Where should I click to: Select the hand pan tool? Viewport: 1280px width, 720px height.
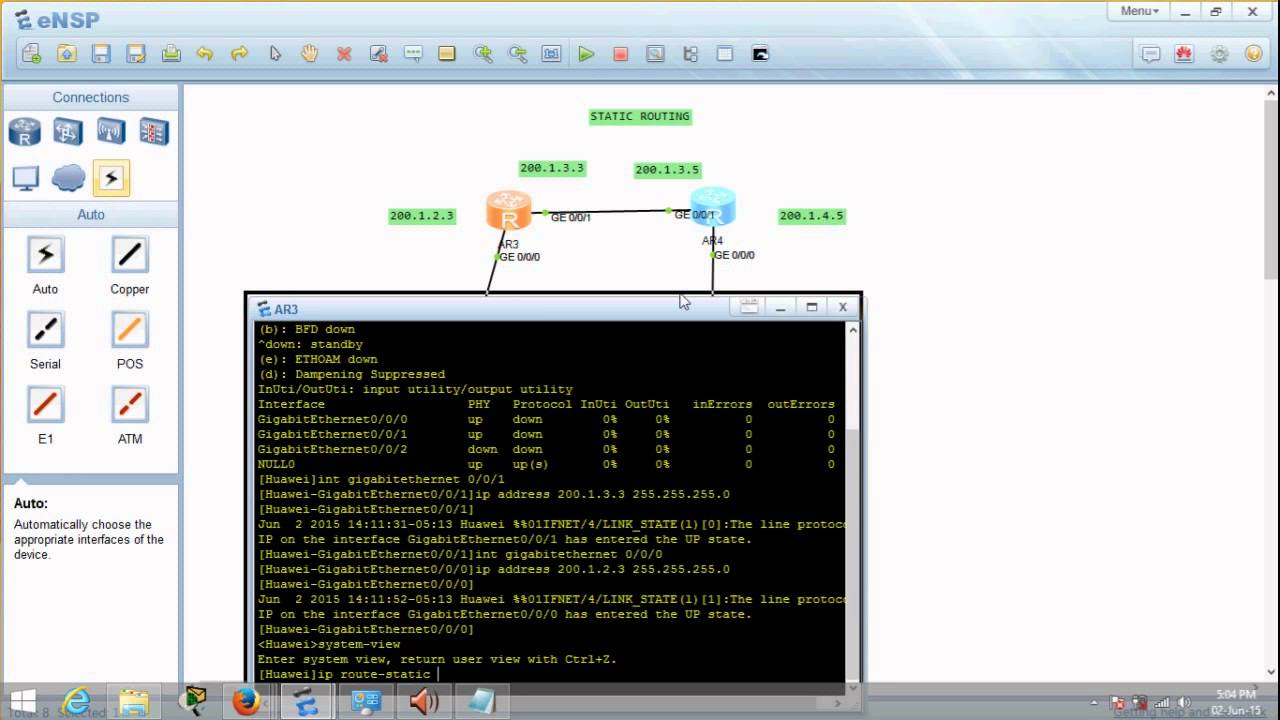coord(309,54)
